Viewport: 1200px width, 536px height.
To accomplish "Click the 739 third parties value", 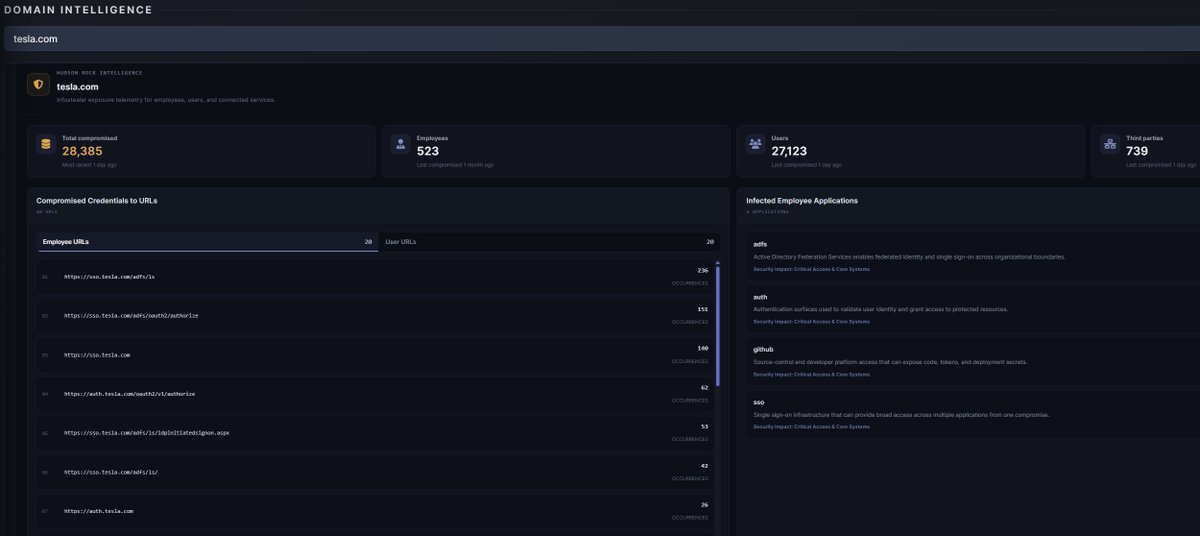I will point(1137,151).
